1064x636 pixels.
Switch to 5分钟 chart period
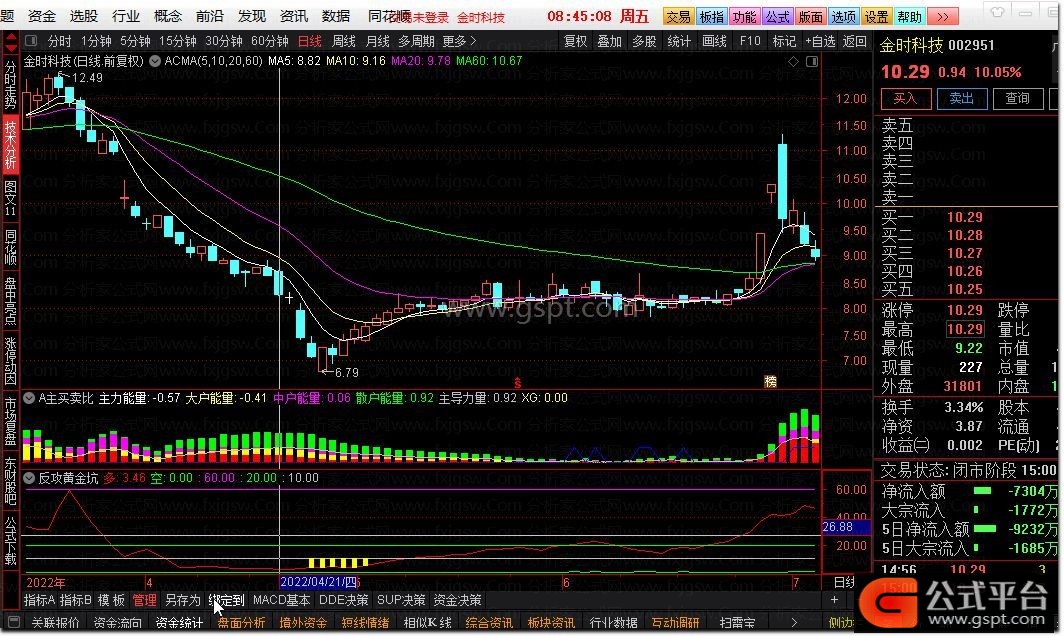click(135, 41)
